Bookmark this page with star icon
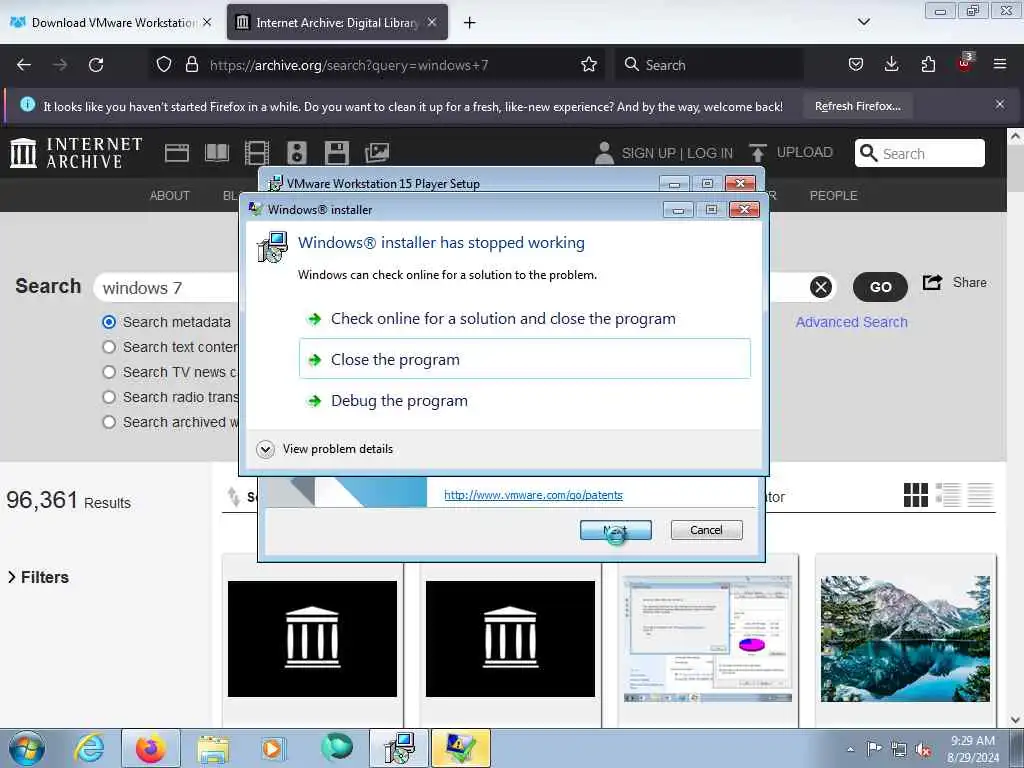Image resolution: width=1024 pixels, height=768 pixels. [588, 65]
